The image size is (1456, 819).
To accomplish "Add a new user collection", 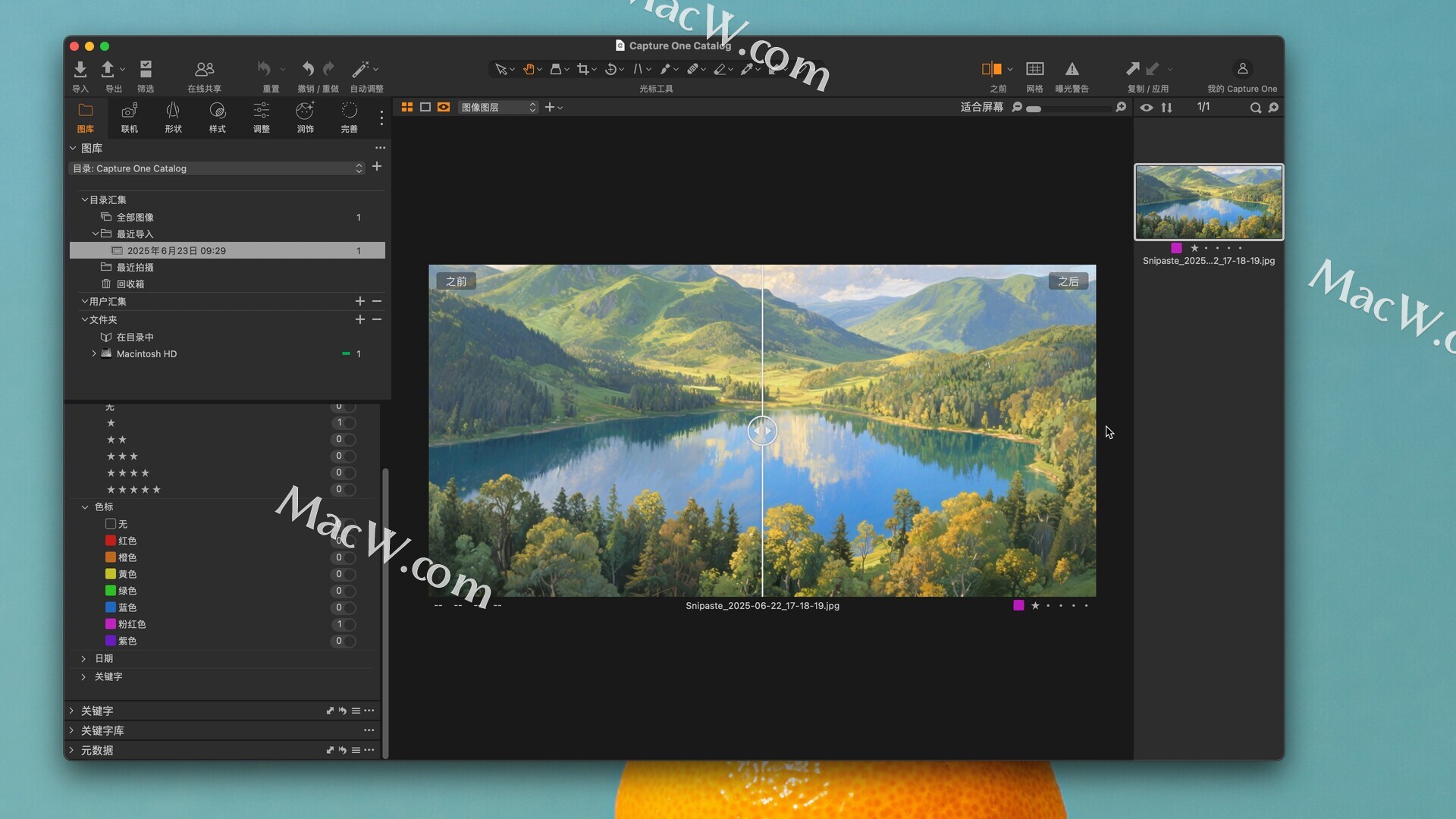I will coord(360,301).
